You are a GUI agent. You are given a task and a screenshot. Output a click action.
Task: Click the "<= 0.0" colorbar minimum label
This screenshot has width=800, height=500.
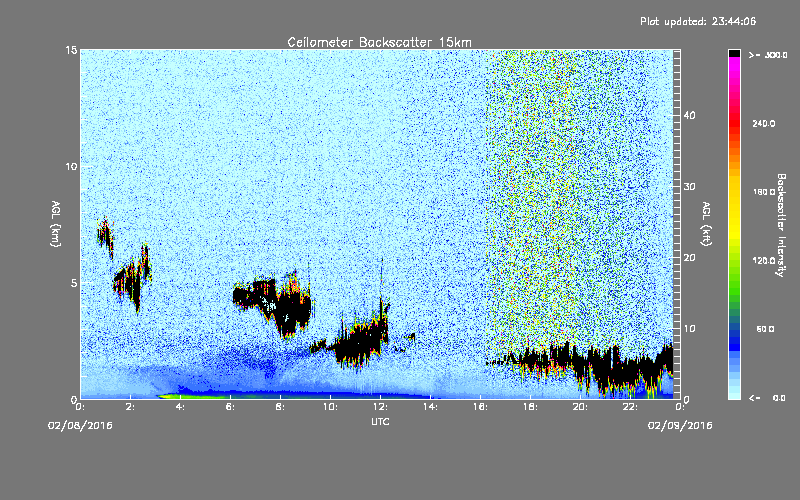point(767,397)
